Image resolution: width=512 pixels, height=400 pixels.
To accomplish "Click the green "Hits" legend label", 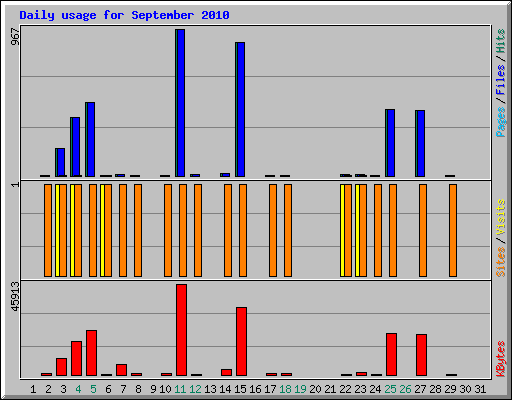I will 501,41.
